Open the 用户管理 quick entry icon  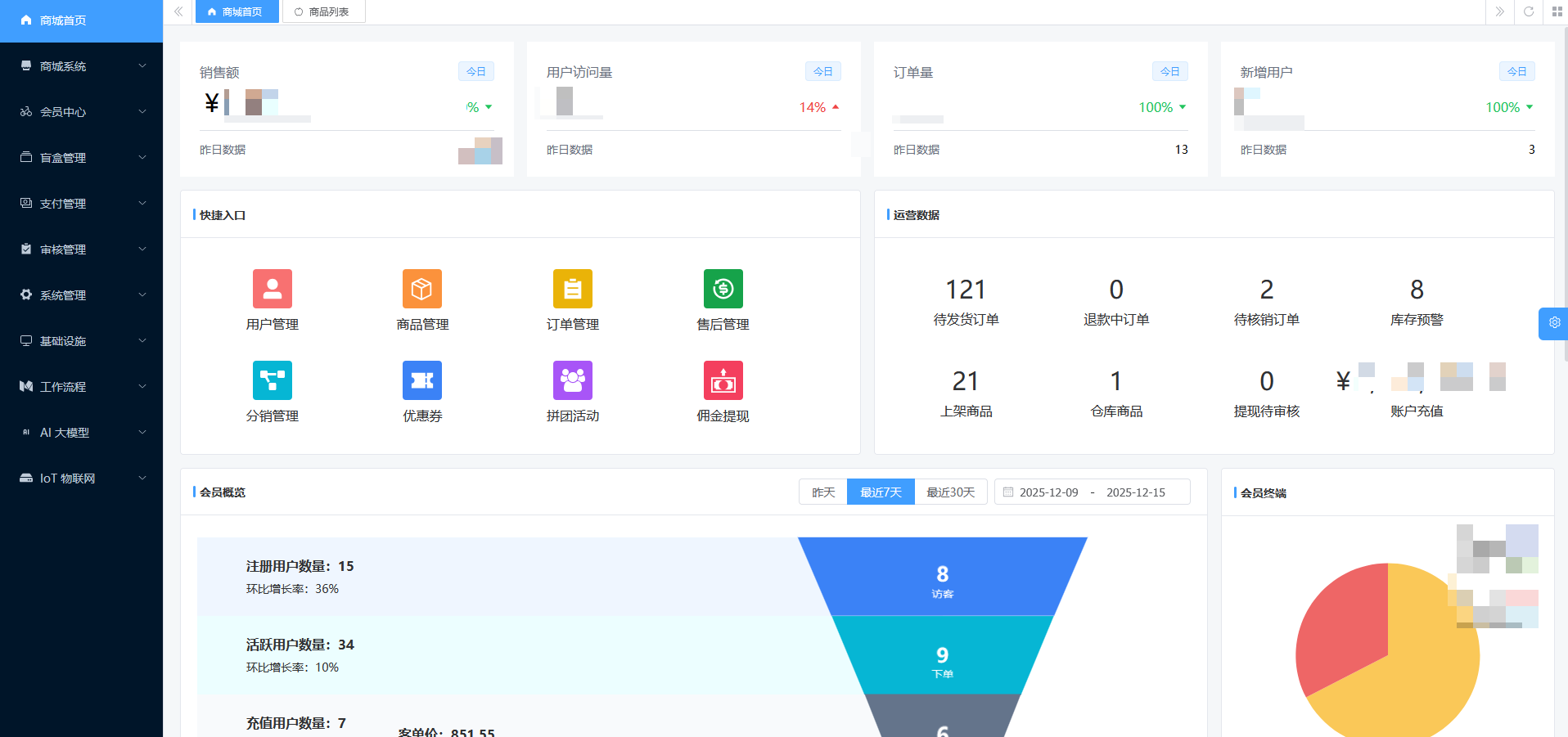272,289
